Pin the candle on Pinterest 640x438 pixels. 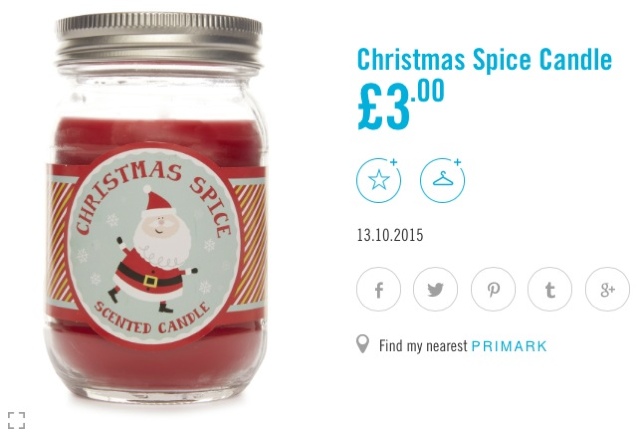click(x=493, y=289)
